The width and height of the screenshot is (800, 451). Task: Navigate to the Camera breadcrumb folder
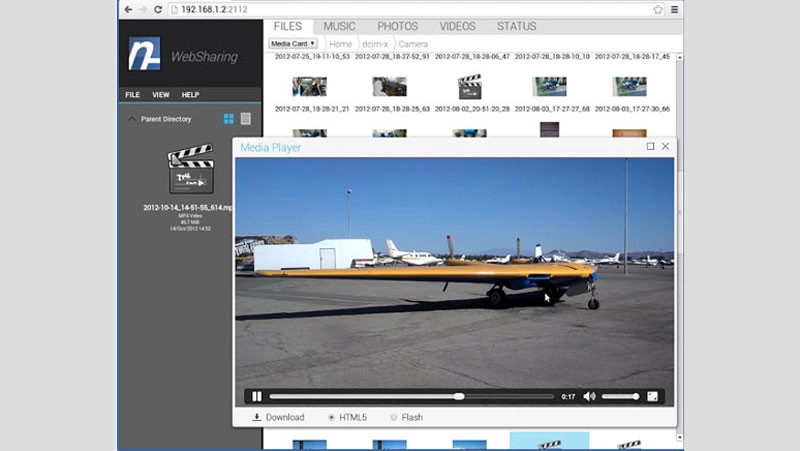pyautogui.click(x=412, y=44)
